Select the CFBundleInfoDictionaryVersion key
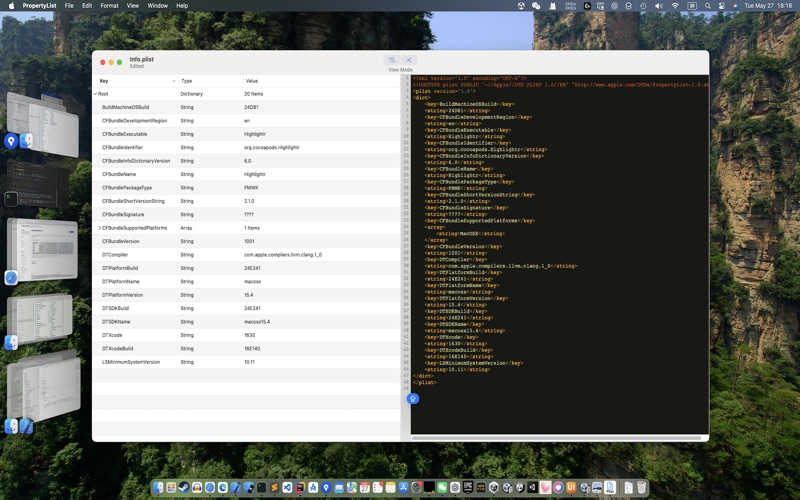Screen dimensions: 800x500 (136, 161)
